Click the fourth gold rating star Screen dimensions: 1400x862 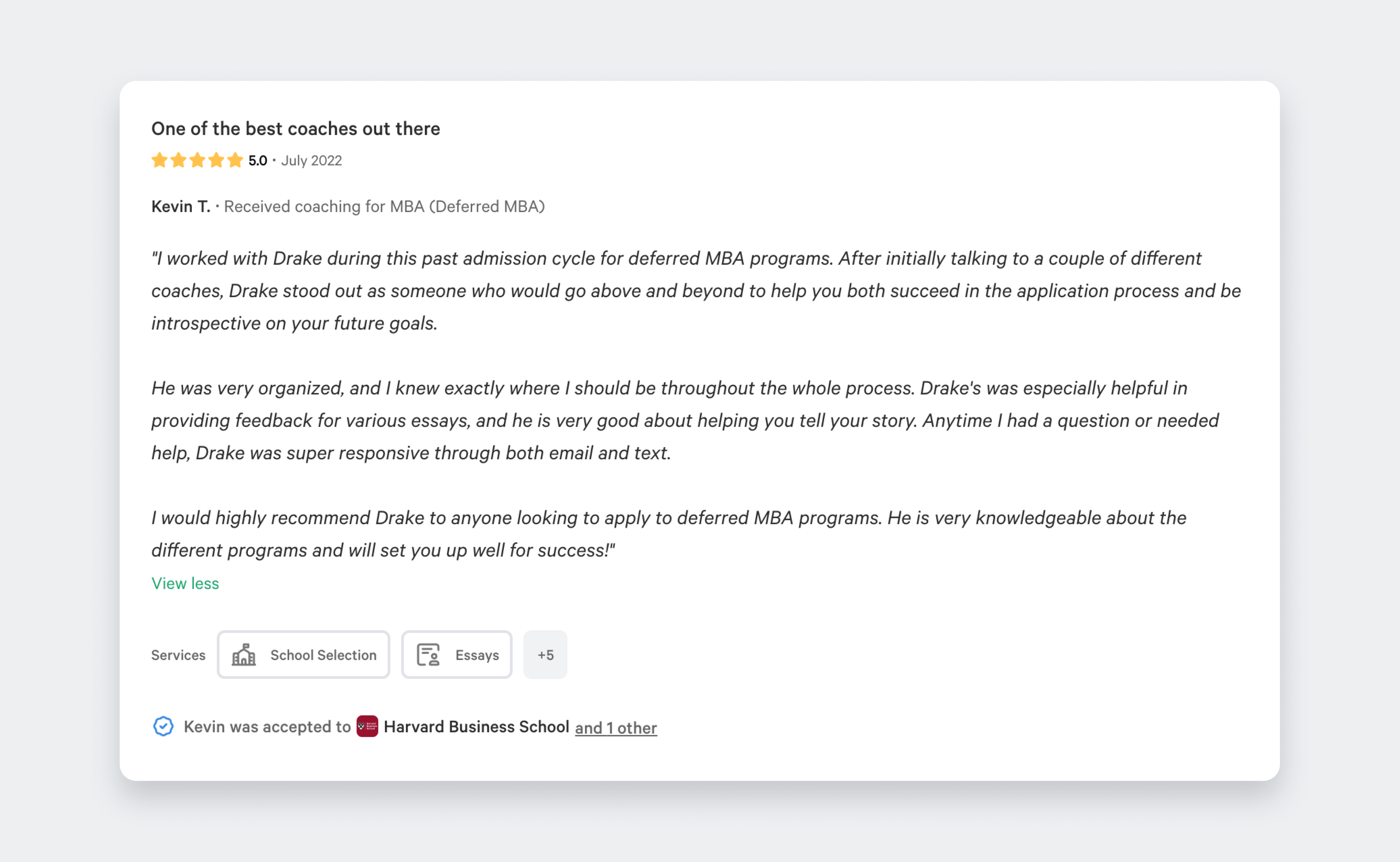coord(216,160)
